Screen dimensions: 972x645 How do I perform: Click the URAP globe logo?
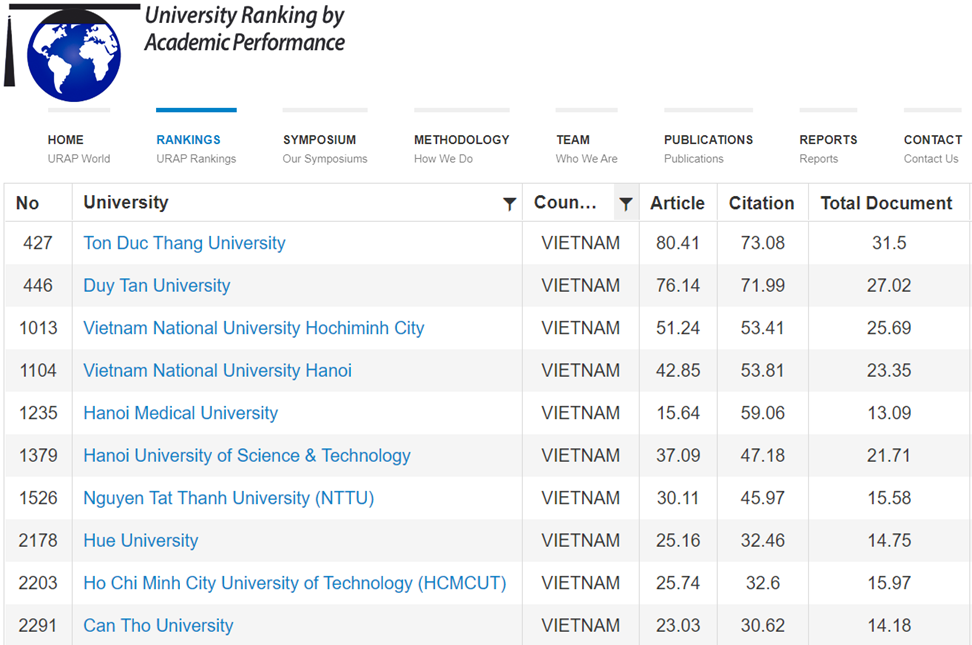pyautogui.click(x=73, y=53)
